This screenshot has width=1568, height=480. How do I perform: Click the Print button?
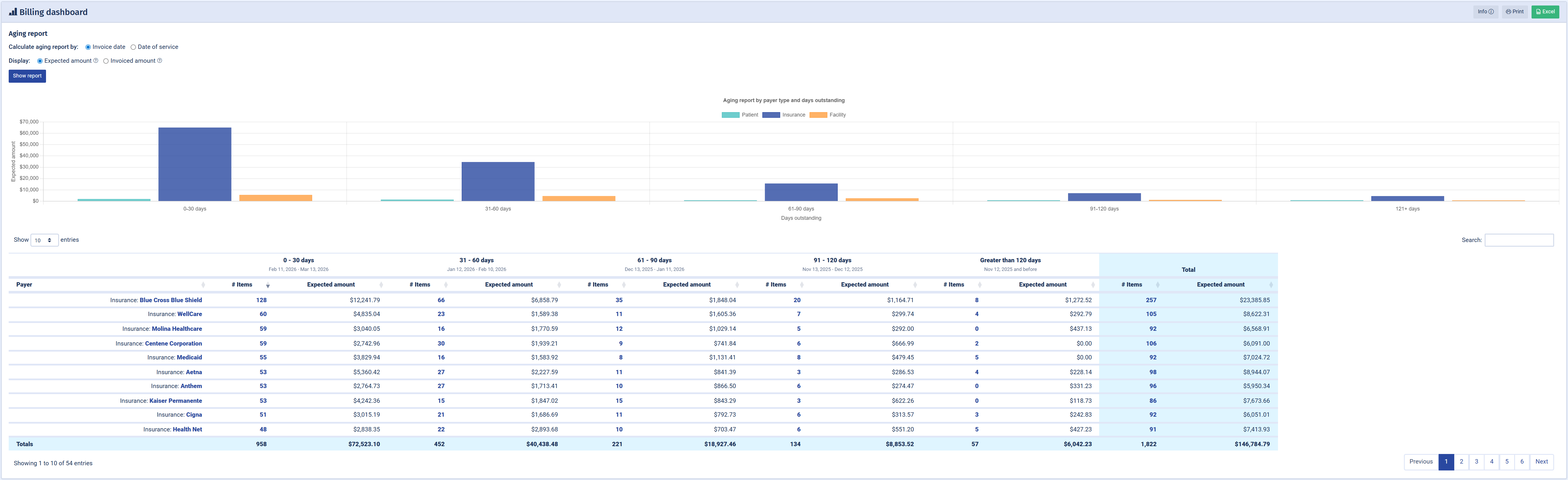coord(1514,12)
